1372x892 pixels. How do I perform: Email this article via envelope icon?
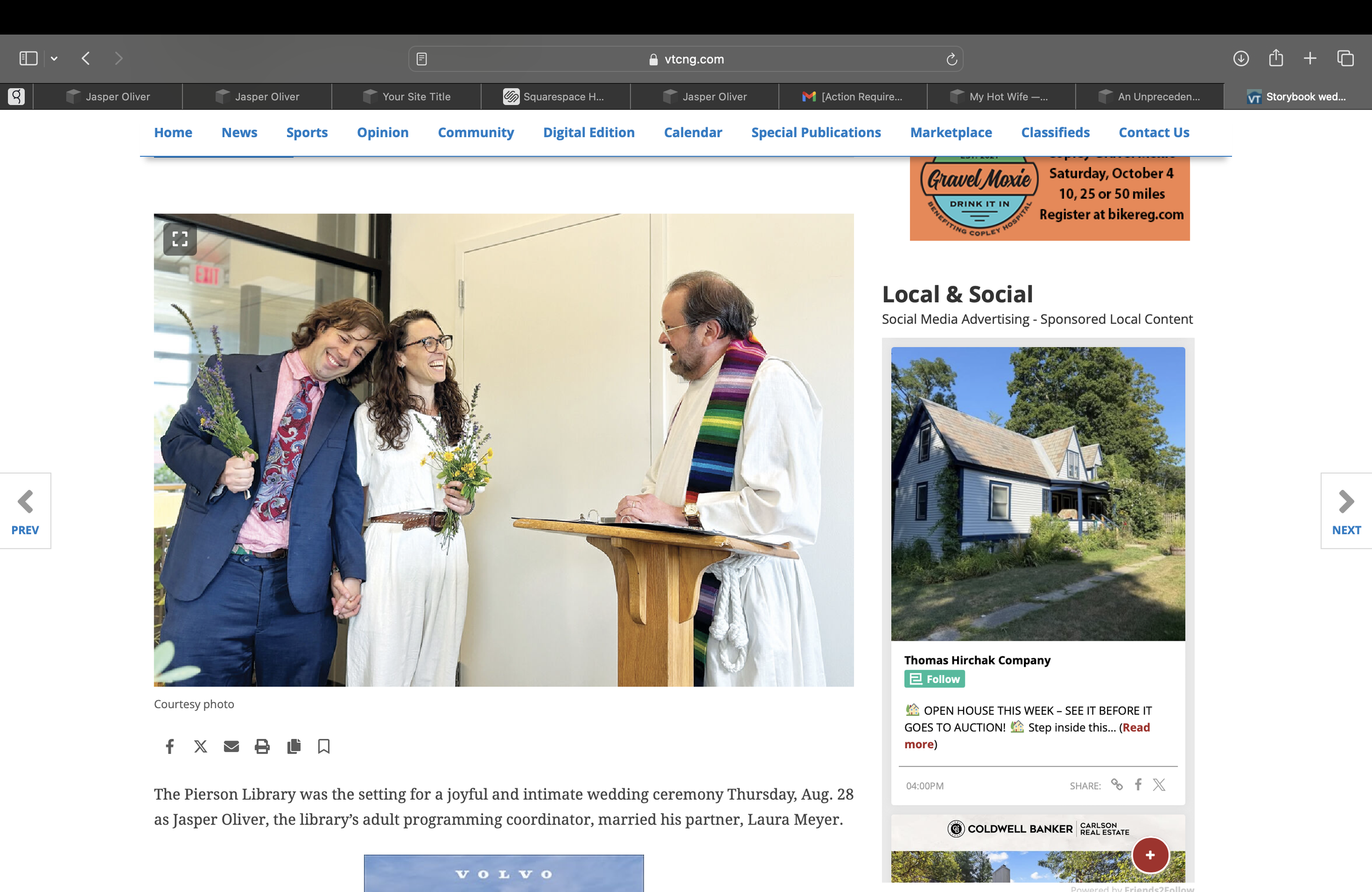tap(231, 746)
